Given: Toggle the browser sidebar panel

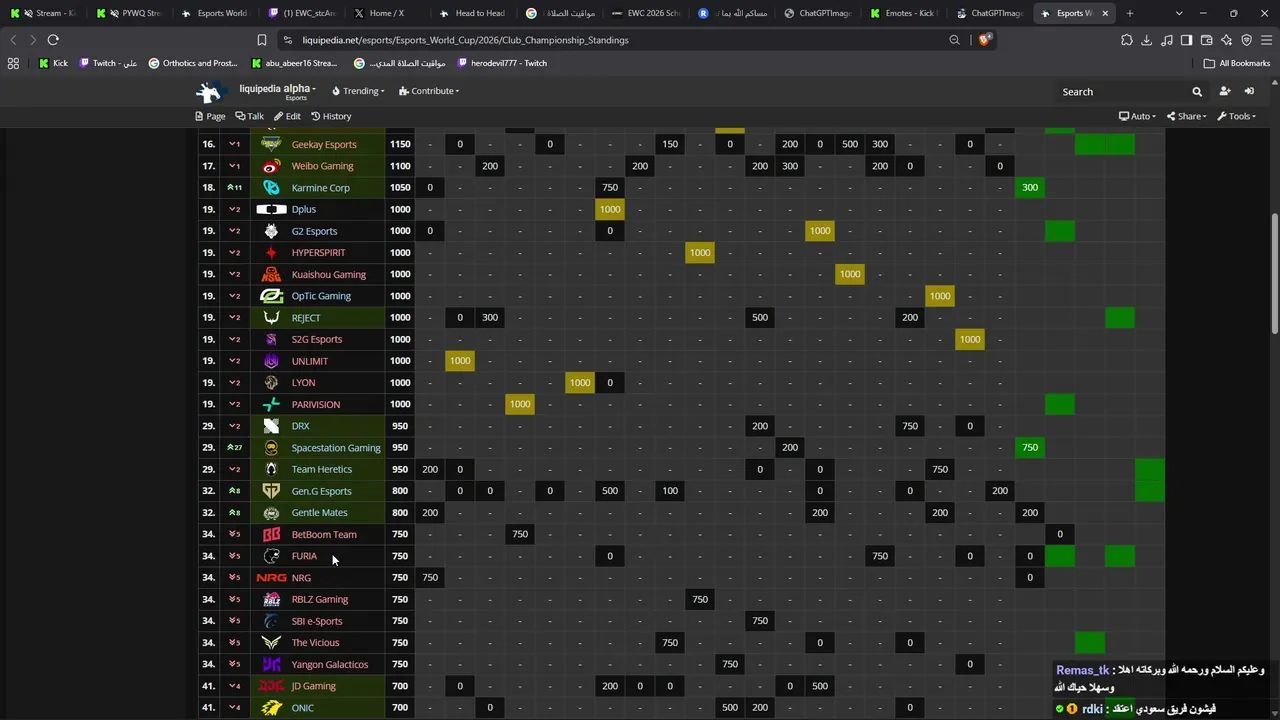Looking at the screenshot, I should click(x=1187, y=40).
